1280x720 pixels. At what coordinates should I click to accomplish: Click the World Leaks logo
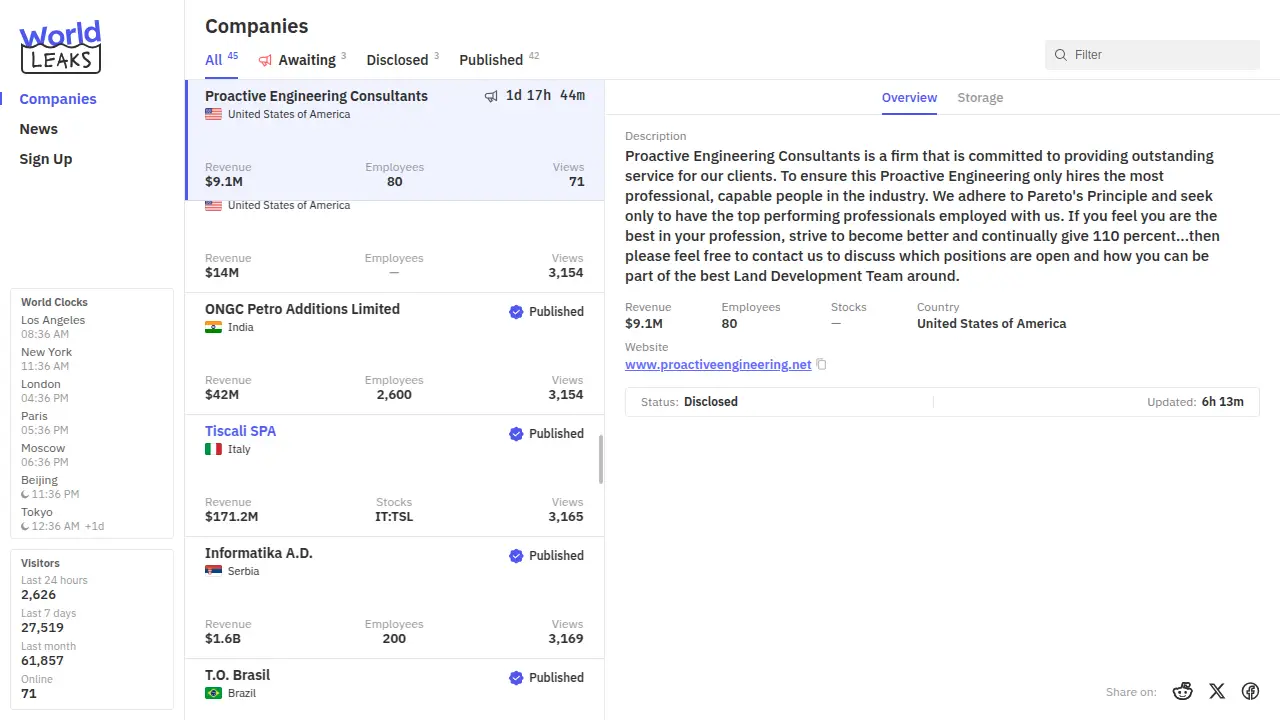pos(60,47)
